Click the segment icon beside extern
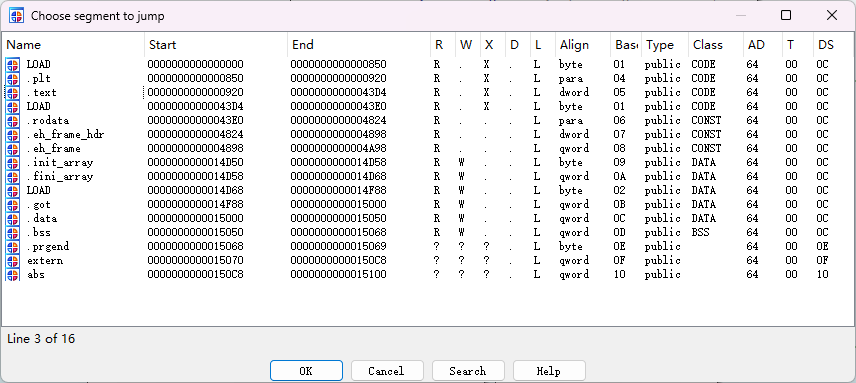The height and width of the screenshot is (383, 856). coord(13,261)
